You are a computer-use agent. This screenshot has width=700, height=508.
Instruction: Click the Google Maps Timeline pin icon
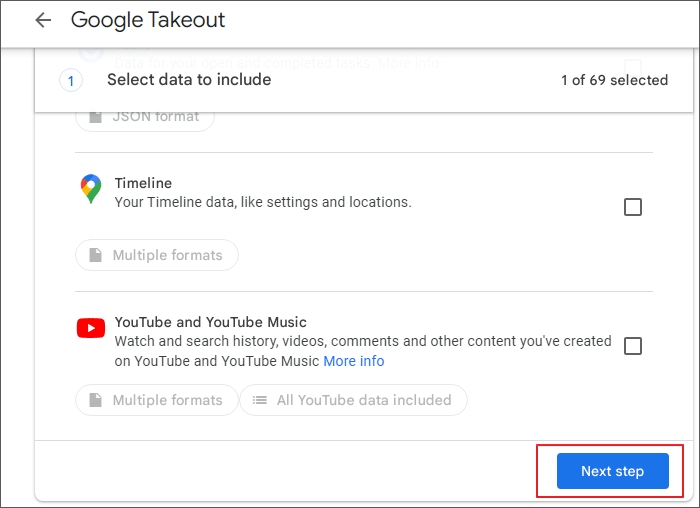coord(91,188)
